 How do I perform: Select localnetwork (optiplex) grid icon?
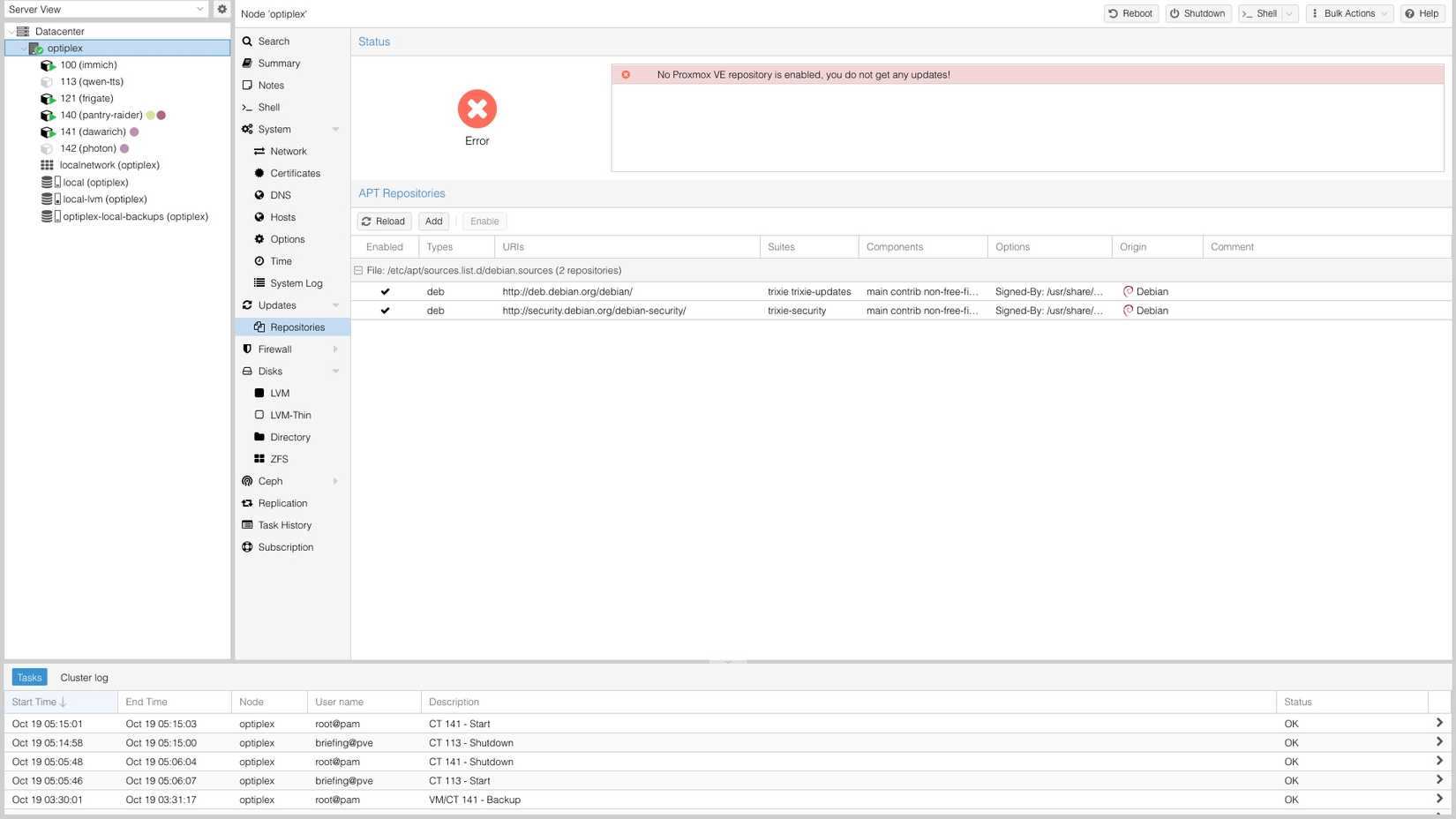coord(47,165)
